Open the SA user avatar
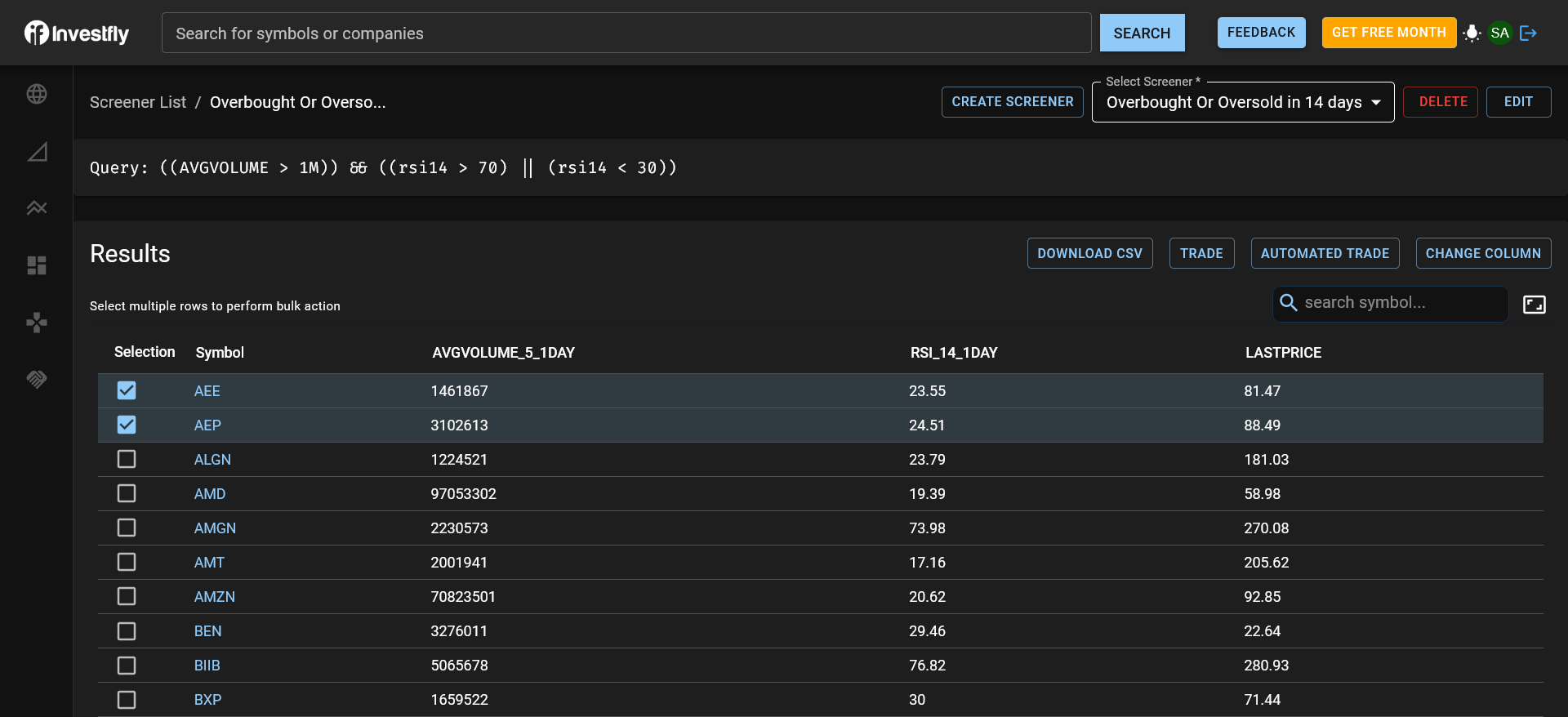The image size is (1568, 717). pyautogui.click(x=1499, y=33)
